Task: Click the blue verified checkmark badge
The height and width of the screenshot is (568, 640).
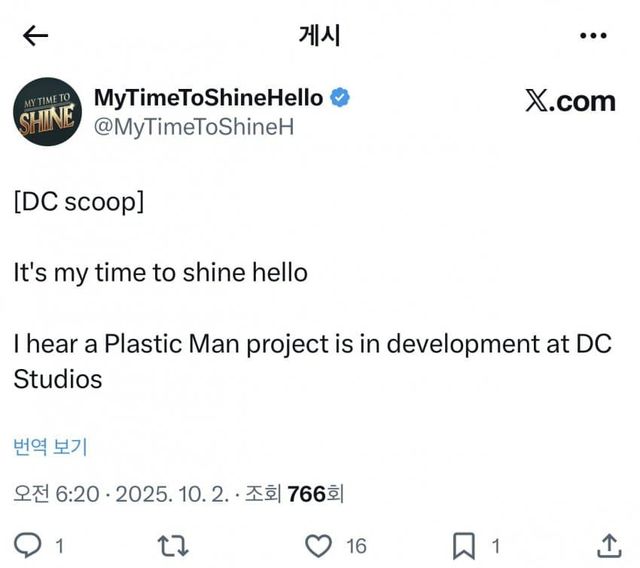Action: (340, 98)
